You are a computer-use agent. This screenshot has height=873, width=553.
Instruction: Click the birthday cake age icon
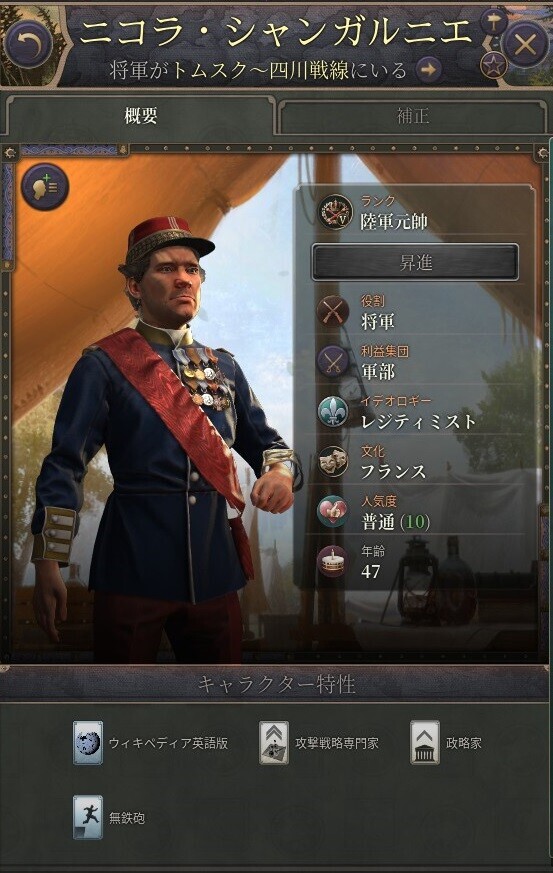coord(333,561)
